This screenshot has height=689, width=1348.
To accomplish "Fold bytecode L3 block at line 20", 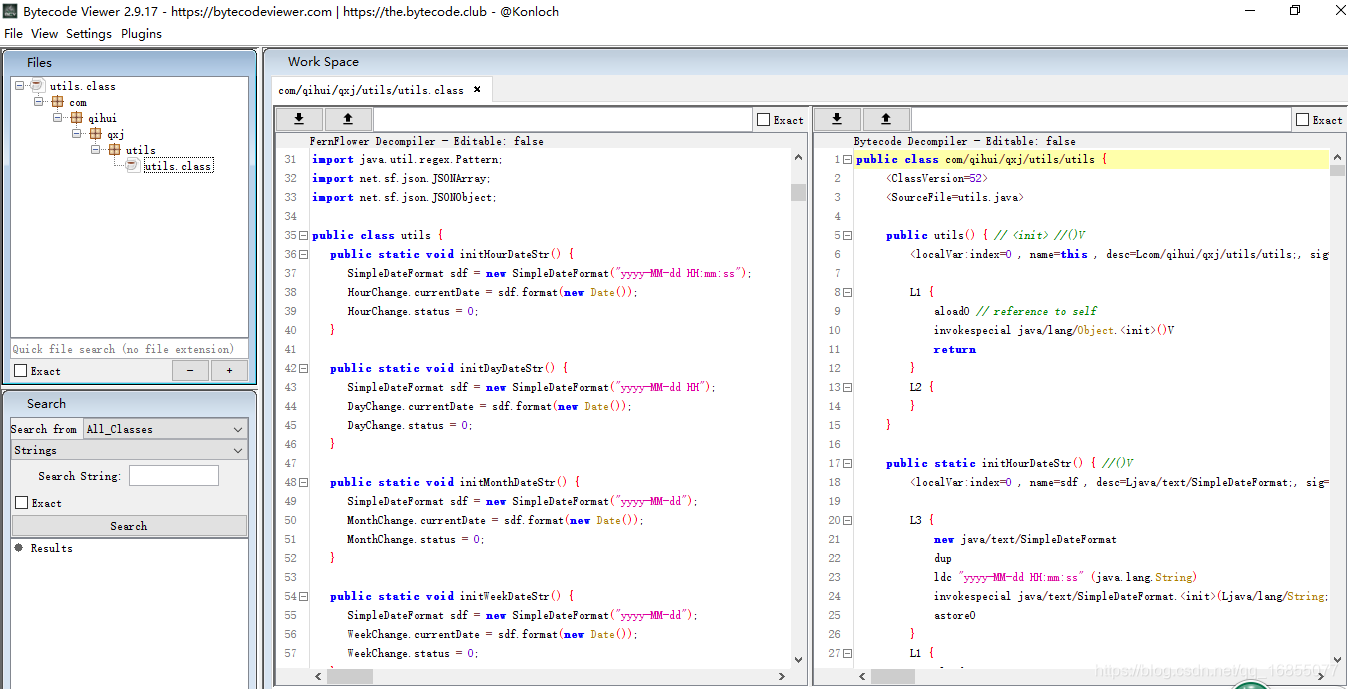I will [x=847, y=521].
